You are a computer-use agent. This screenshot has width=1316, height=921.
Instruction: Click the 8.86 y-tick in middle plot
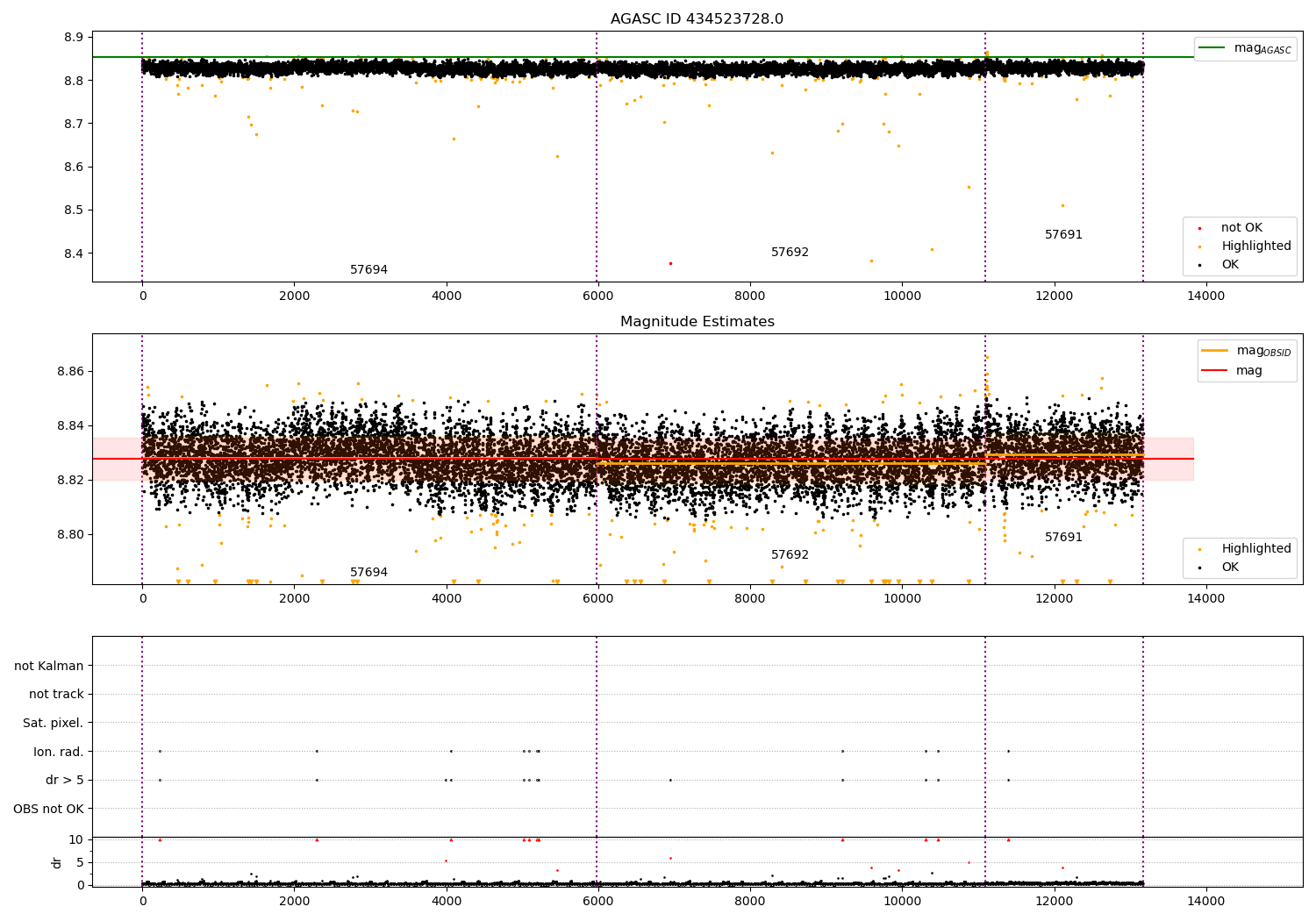[x=69, y=372]
